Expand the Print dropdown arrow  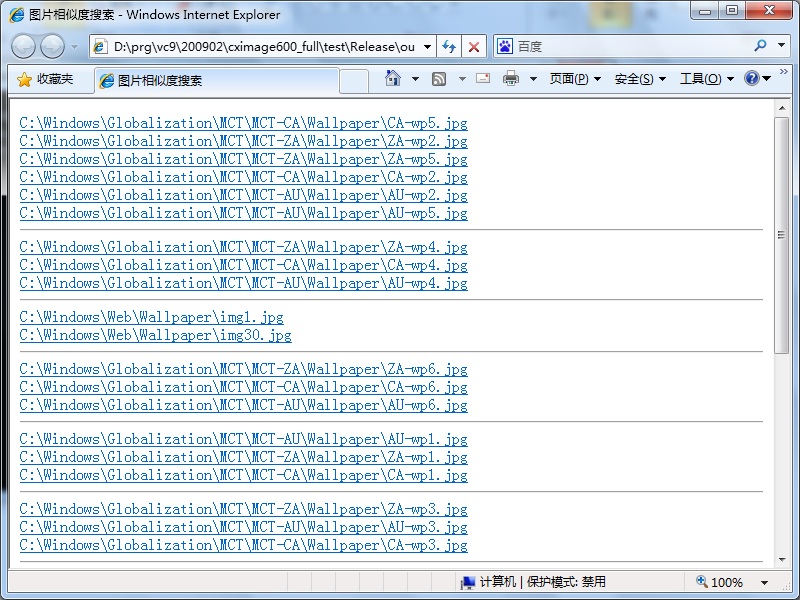(534, 79)
